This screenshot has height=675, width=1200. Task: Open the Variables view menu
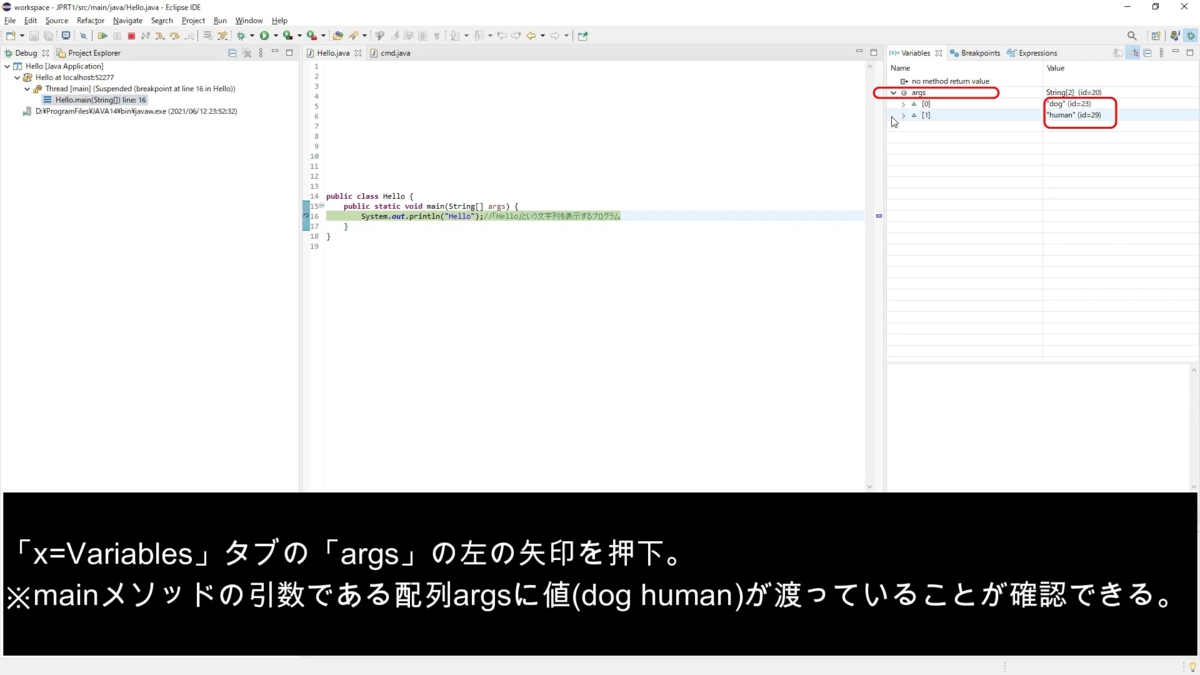[1161, 53]
